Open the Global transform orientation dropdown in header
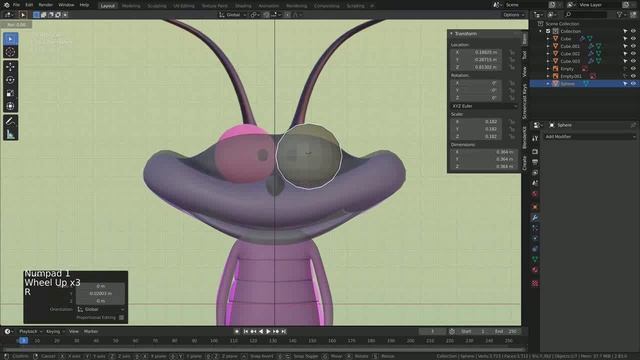This screenshot has width=640, height=360. click(233, 15)
